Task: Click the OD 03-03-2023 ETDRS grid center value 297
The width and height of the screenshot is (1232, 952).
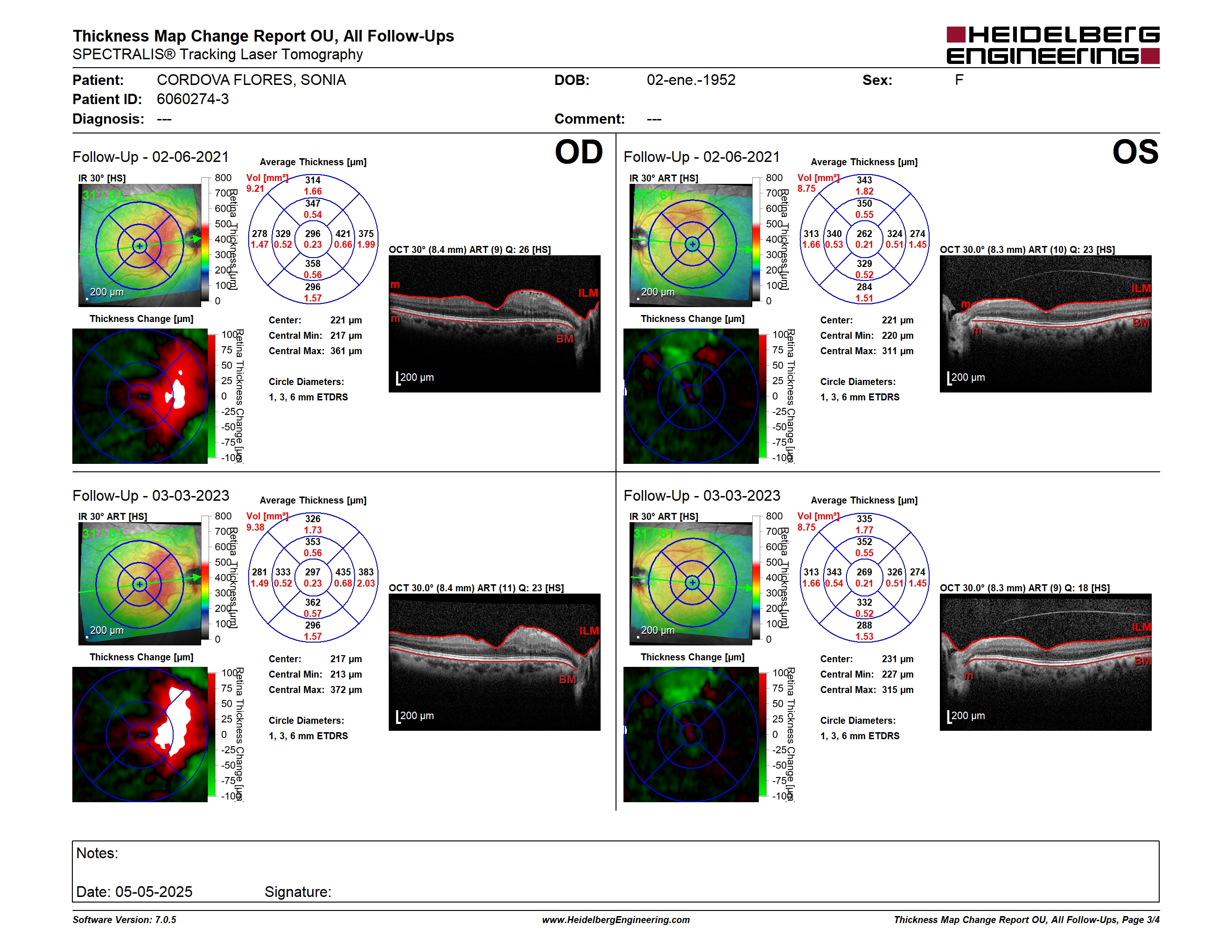Action: tap(313, 572)
